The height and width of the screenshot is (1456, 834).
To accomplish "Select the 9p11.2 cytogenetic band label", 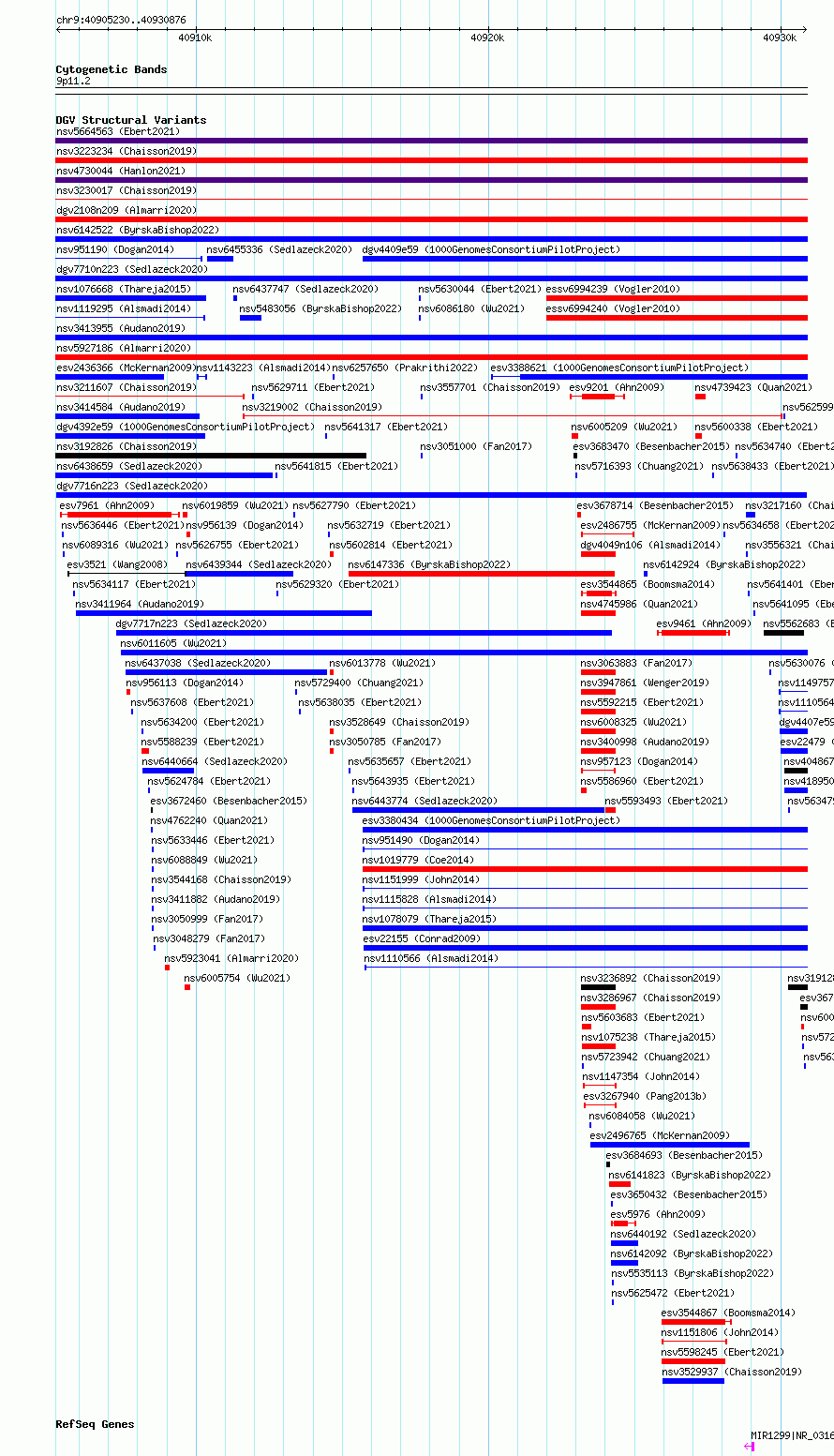I will pyautogui.click(x=73, y=81).
